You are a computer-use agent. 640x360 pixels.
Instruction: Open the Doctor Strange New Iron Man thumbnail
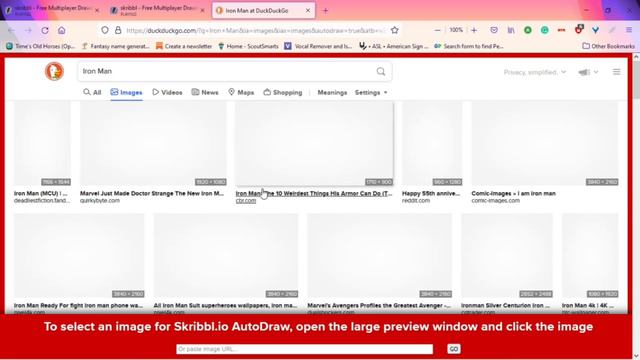click(x=153, y=144)
